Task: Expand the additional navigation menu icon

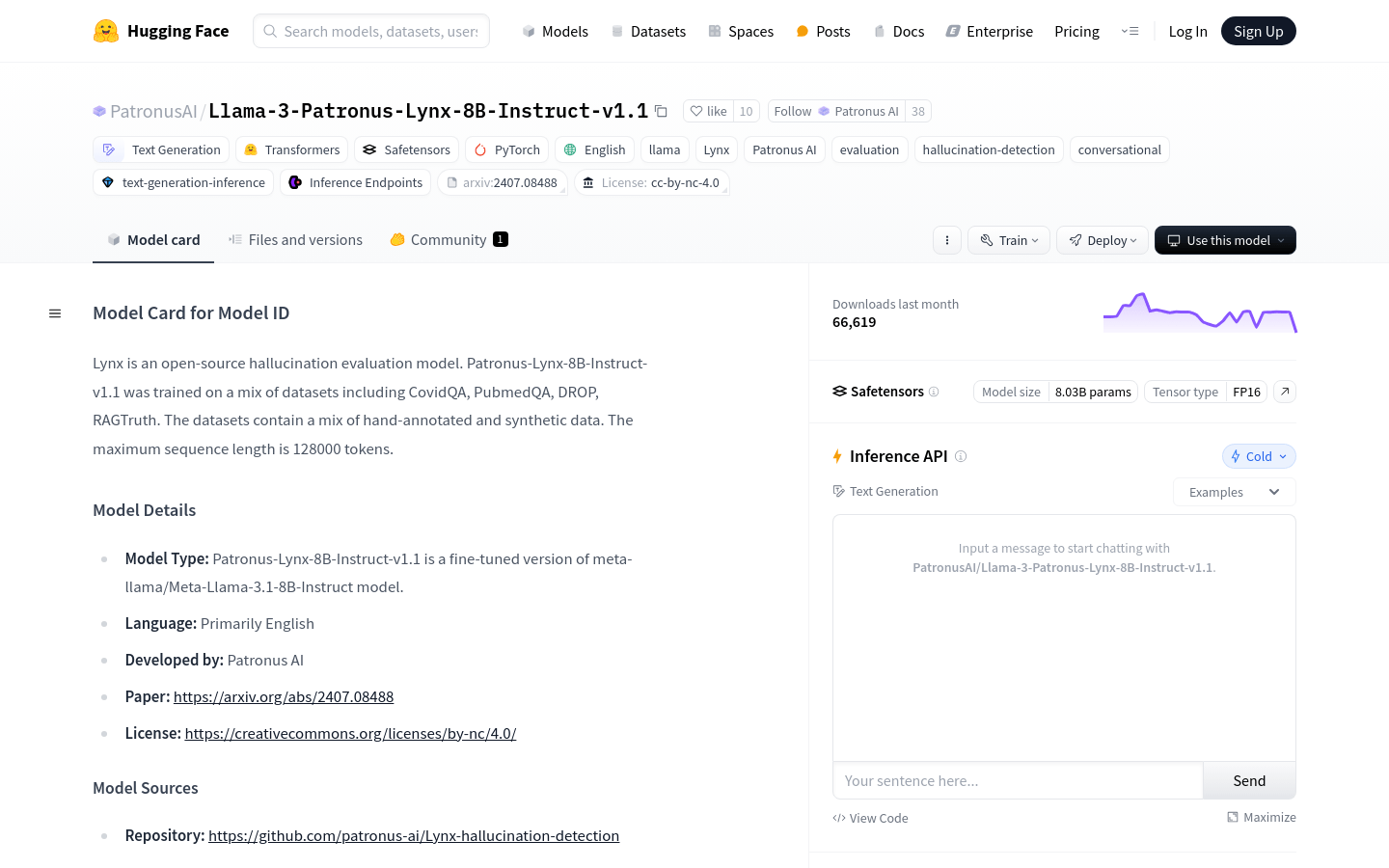Action: 1130,31
